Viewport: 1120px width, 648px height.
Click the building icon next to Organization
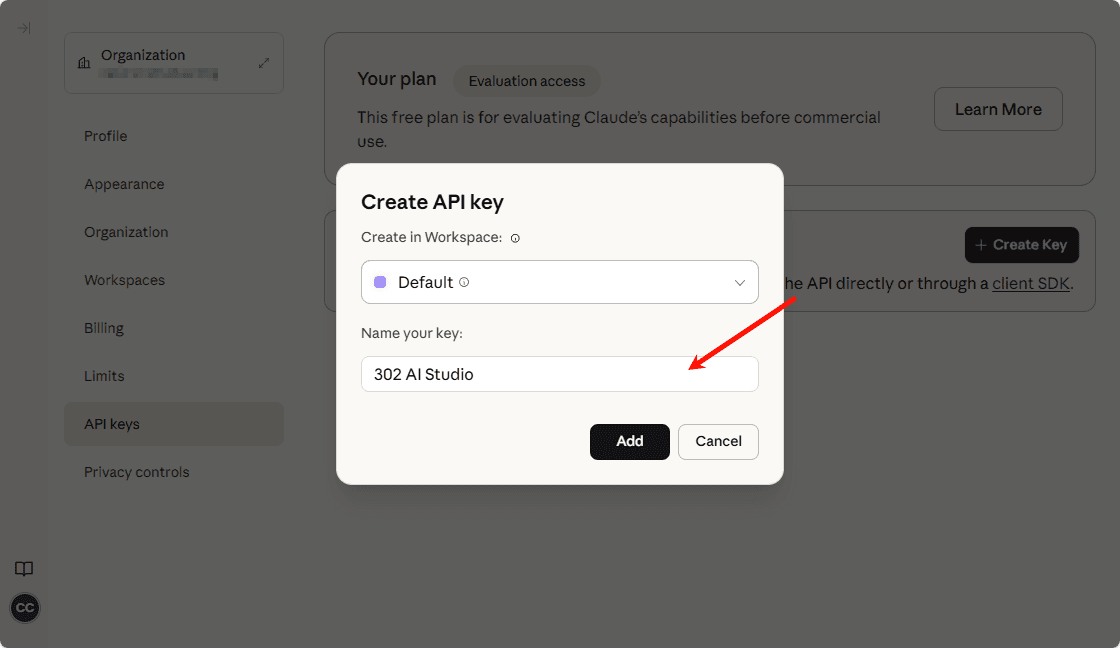click(x=85, y=62)
